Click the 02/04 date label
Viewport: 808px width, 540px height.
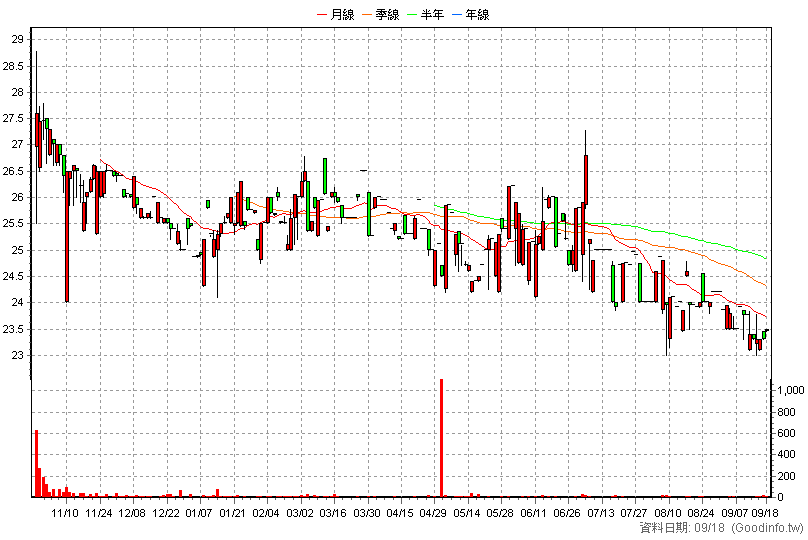pyautogui.click(x=266, y=513)
